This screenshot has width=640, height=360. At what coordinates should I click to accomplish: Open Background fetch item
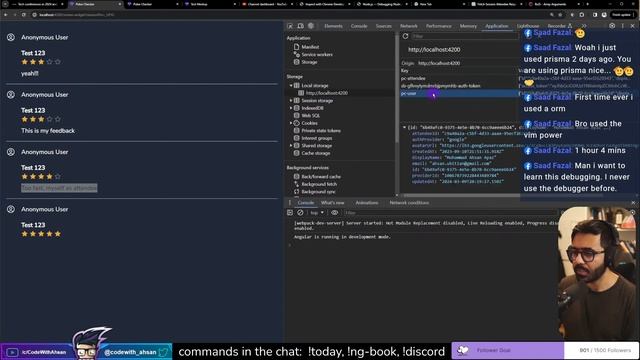pos(319,184)
